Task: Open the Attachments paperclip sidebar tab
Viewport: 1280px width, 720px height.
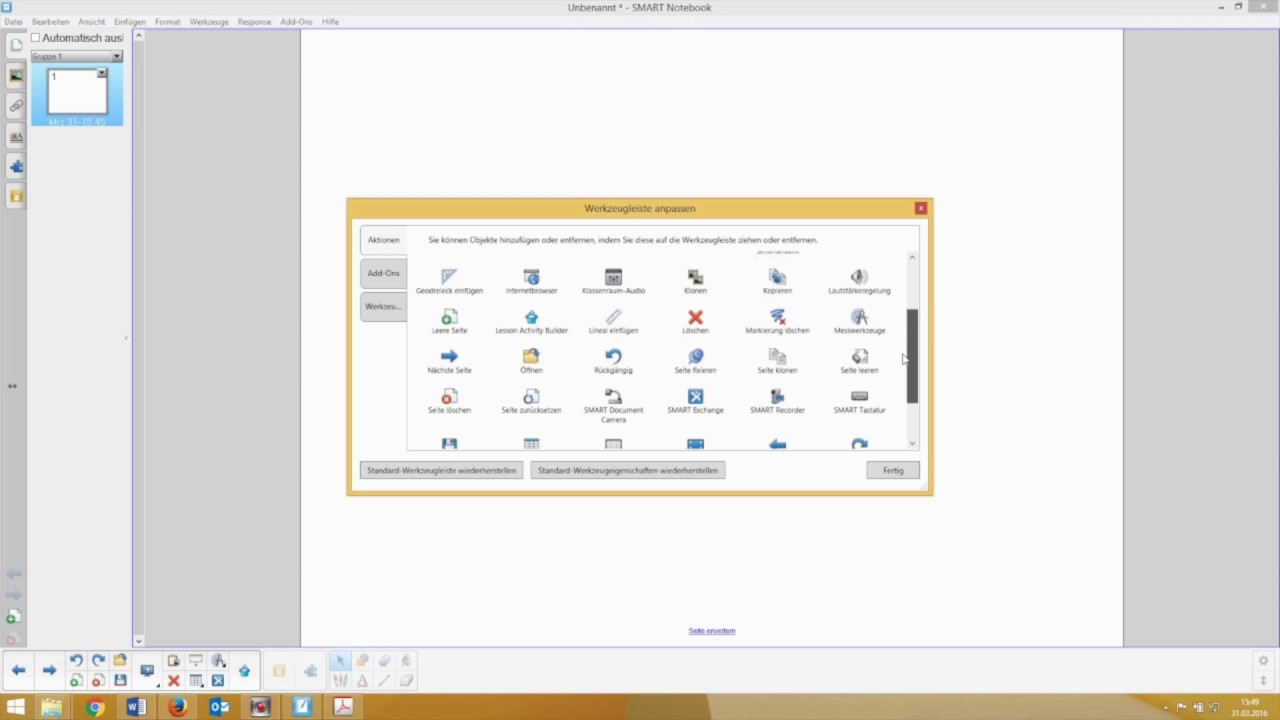Action: coord(16,105)
